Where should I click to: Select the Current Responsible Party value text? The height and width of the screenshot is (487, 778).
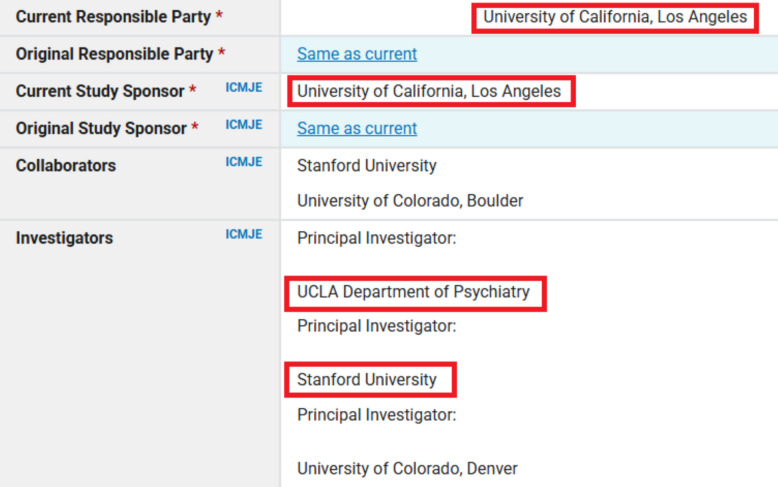615,17
